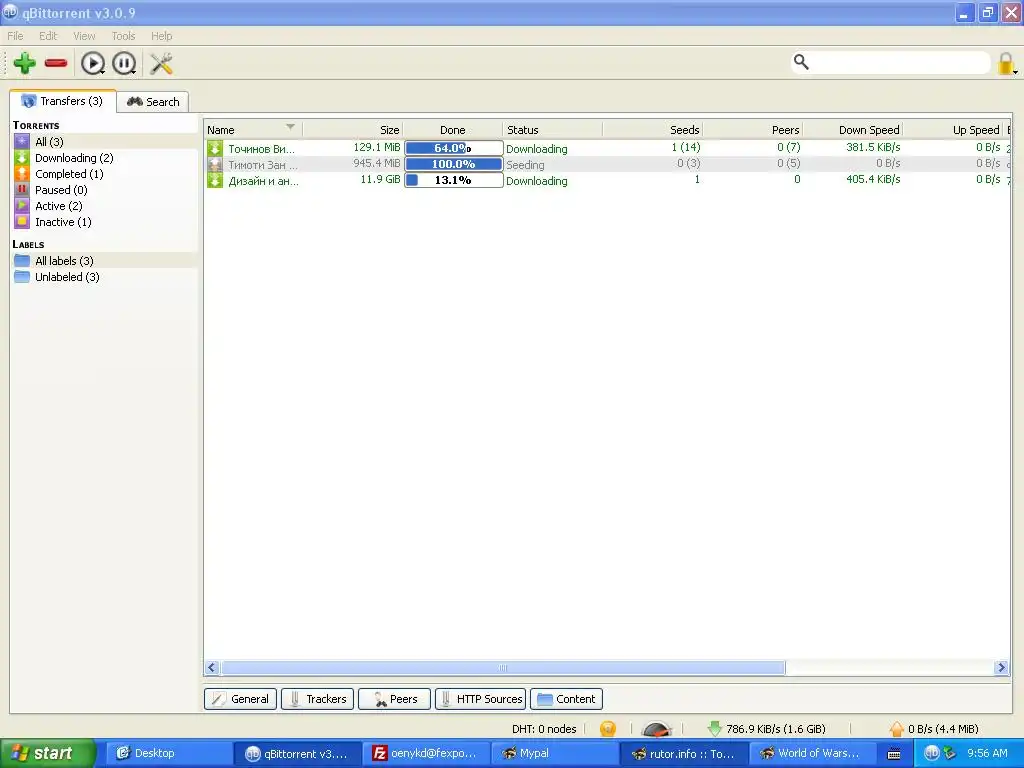Click the purple icon beside All (3)

[x=22, y=141]
